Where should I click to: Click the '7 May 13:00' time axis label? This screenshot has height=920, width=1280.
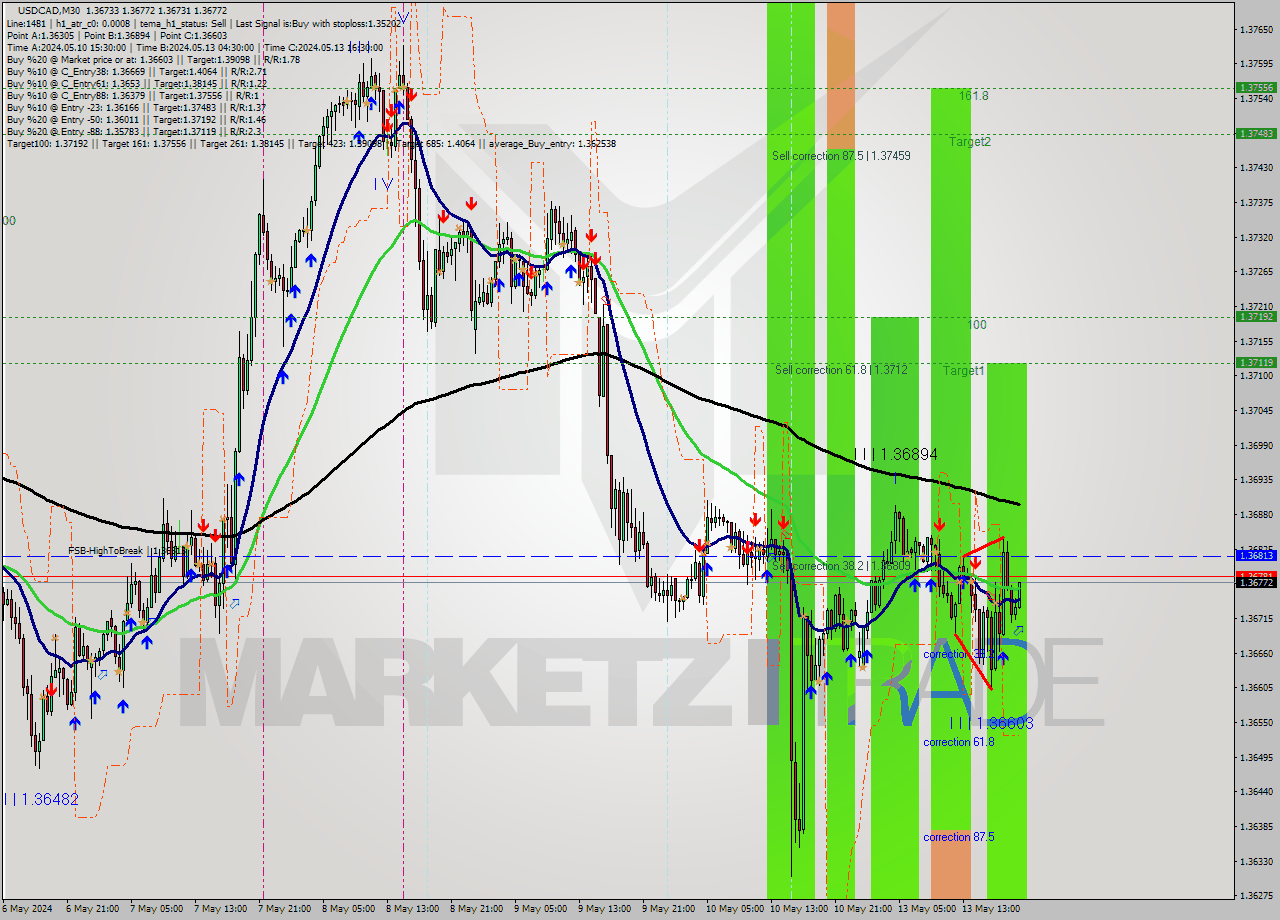click(222, 909)
